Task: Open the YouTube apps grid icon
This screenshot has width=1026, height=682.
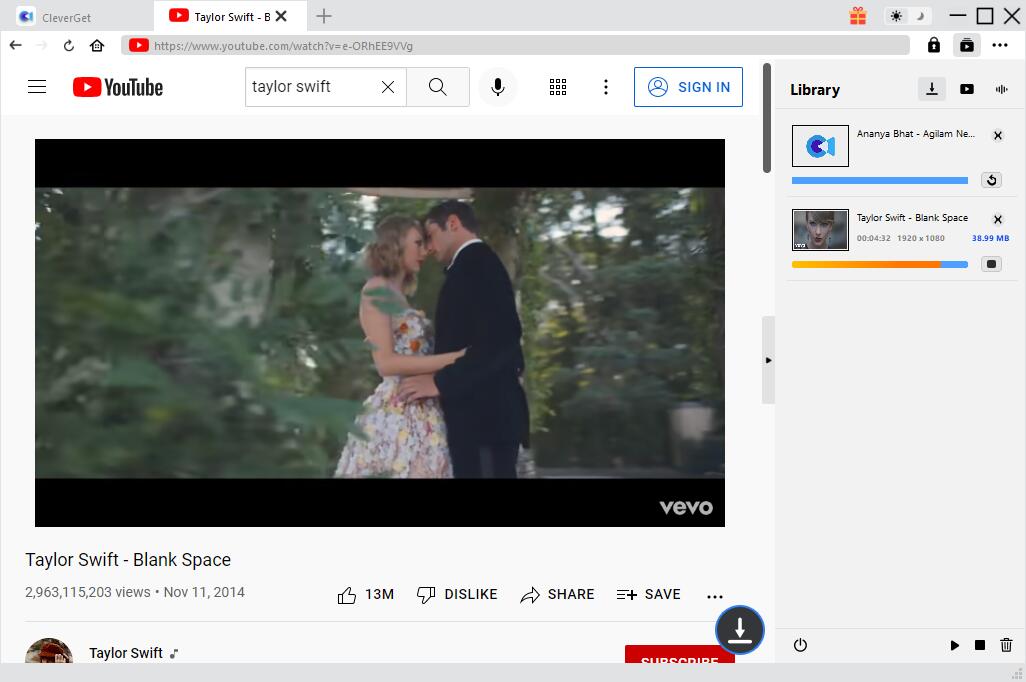Action: 558,87
